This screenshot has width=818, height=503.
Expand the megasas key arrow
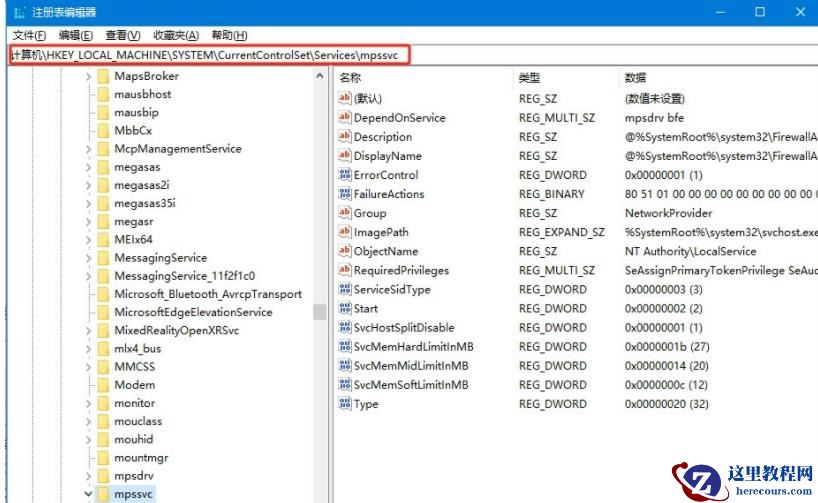88,167
